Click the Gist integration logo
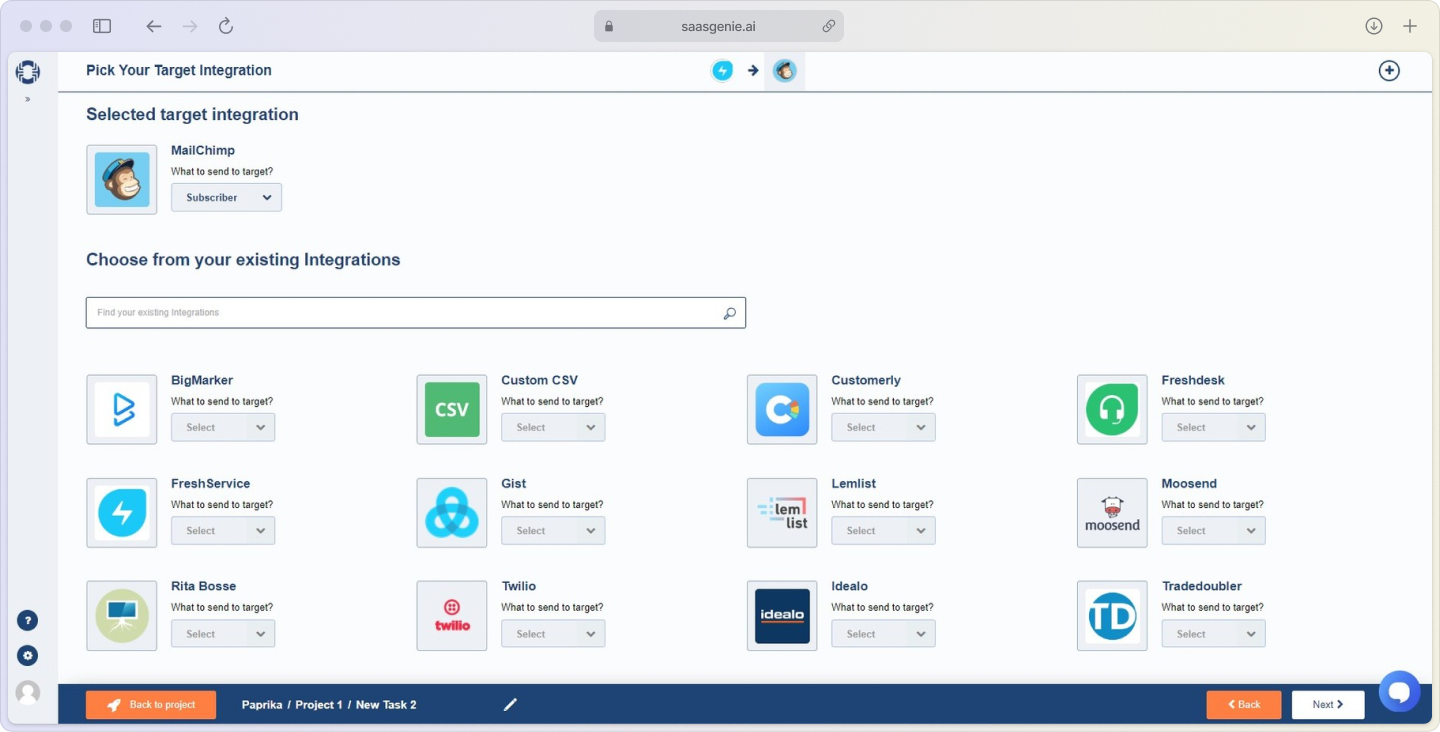The width and height of the screenshot is (1440, 732). pos(452,513)
